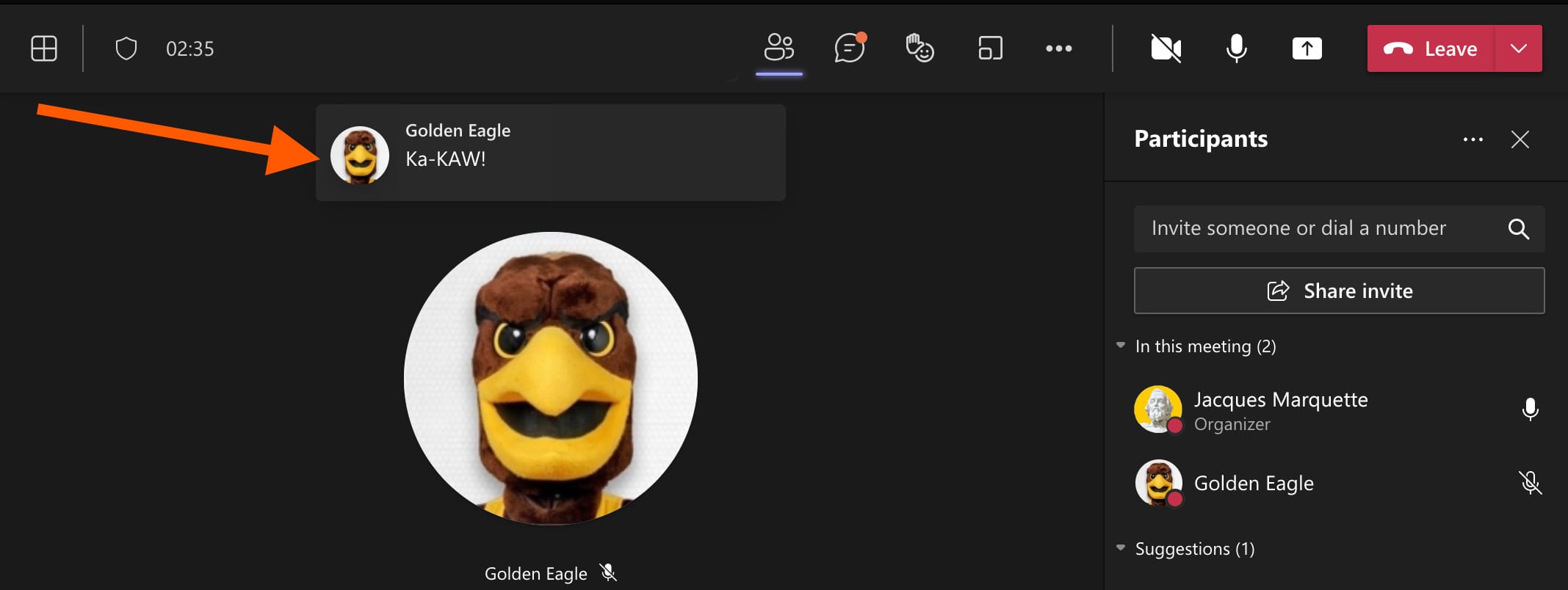This screenshot has height=590, width=1568.
Task: Open More actions menu in toolbar
Action: click(1058, 48)
